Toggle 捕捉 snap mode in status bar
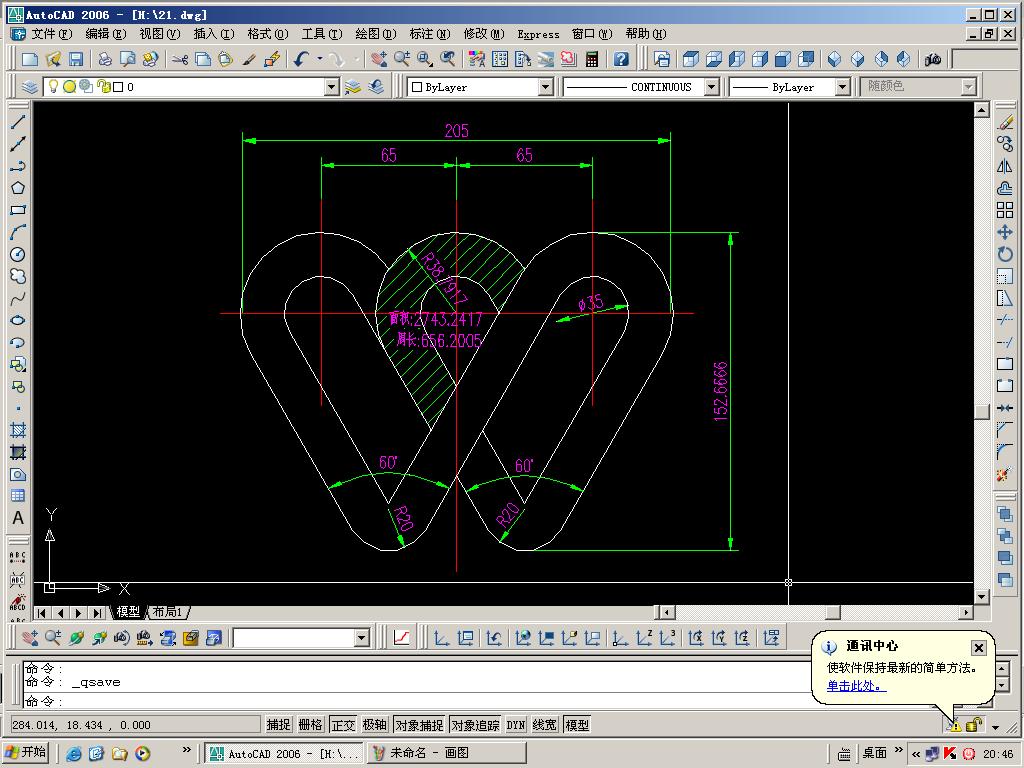The height and width of the screenshot is (768, 1024). (x=278, y=725)
